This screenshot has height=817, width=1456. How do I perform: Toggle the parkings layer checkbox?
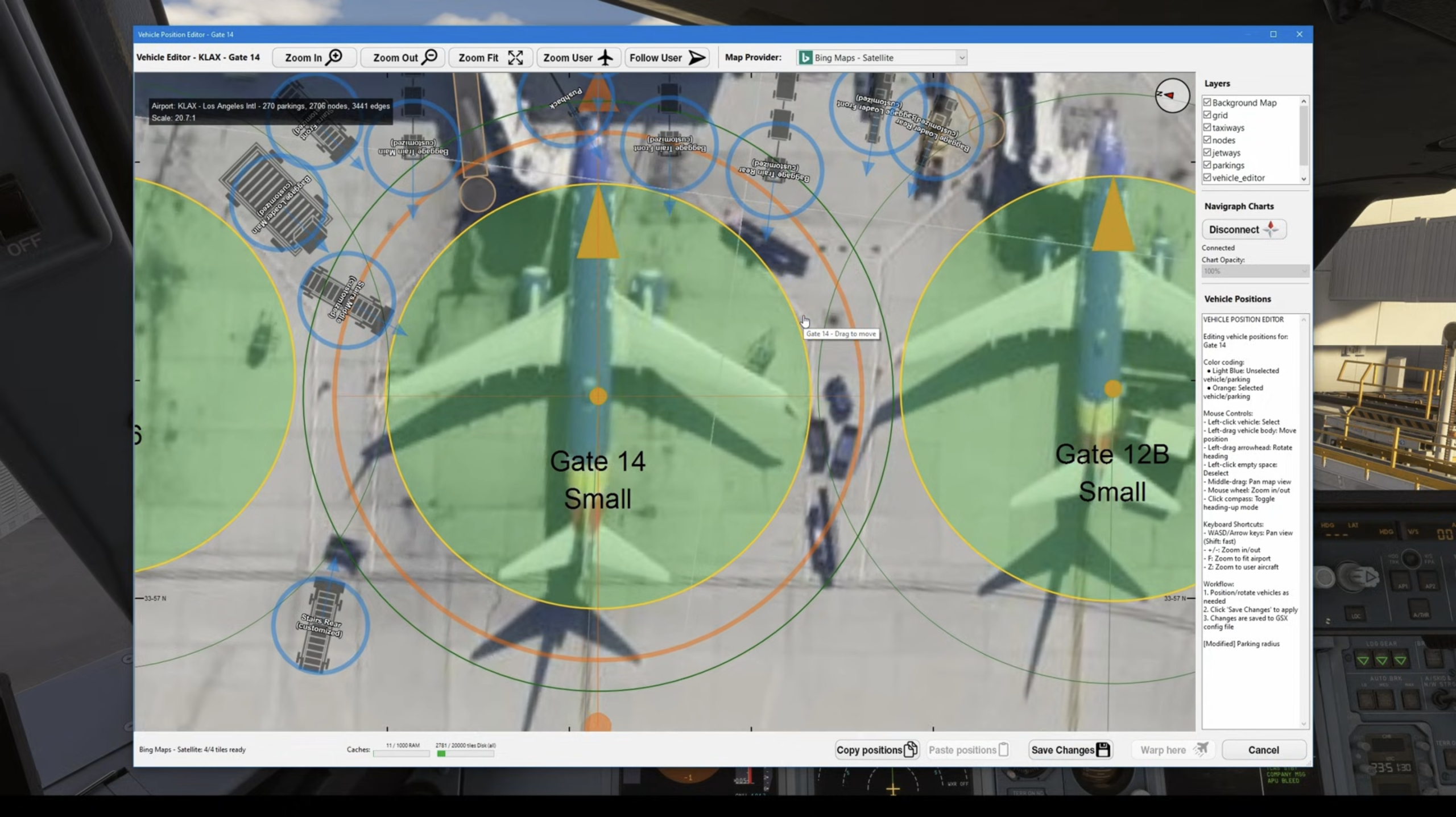pos(1207,165)
